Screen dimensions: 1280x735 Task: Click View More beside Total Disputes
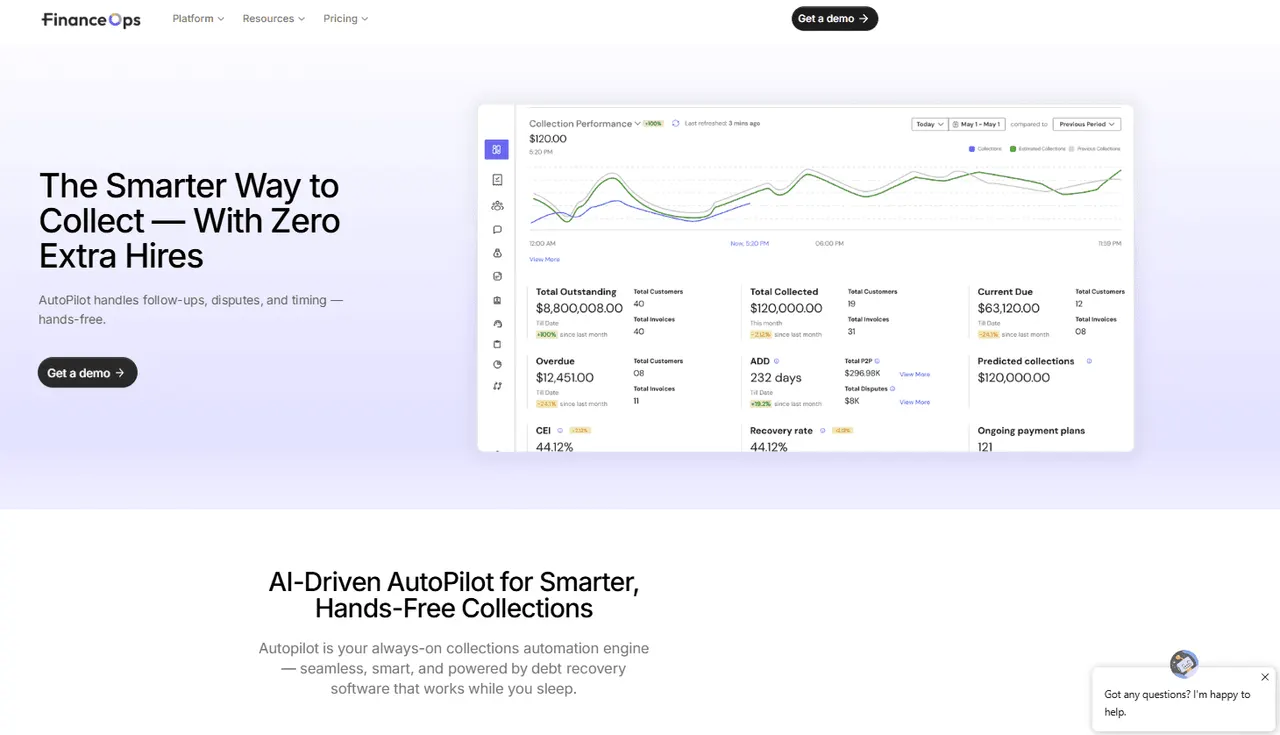pos(914,402)
